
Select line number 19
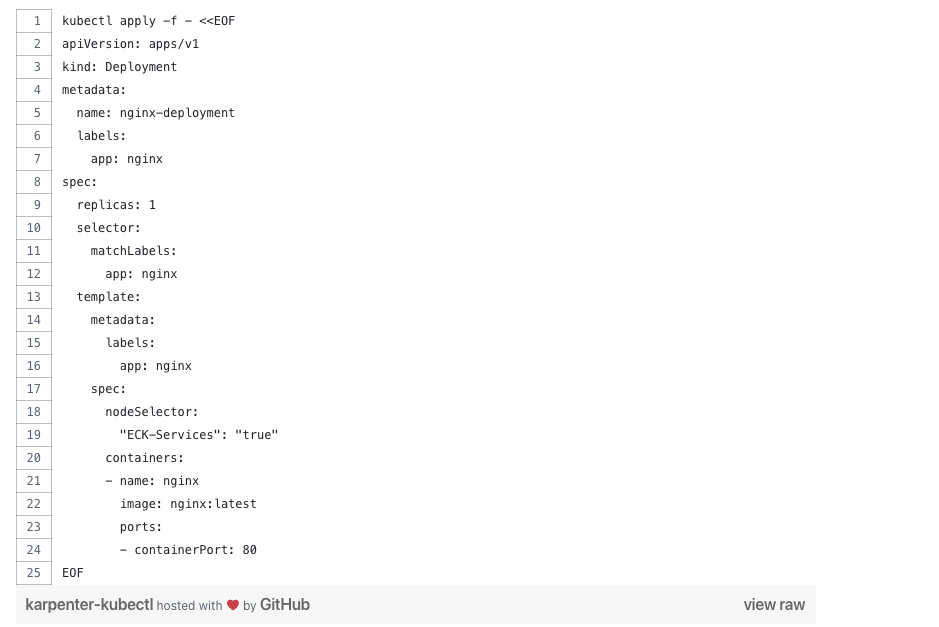[34, 435]
